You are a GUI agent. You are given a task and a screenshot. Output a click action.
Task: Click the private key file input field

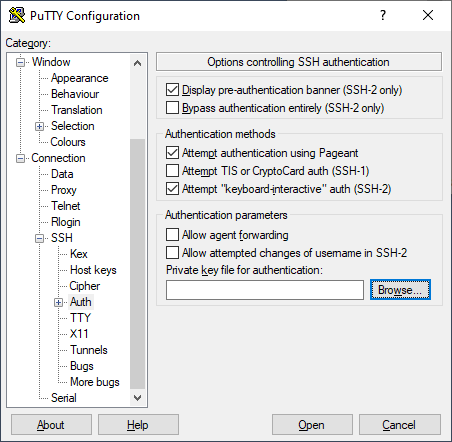click(265, 290)
